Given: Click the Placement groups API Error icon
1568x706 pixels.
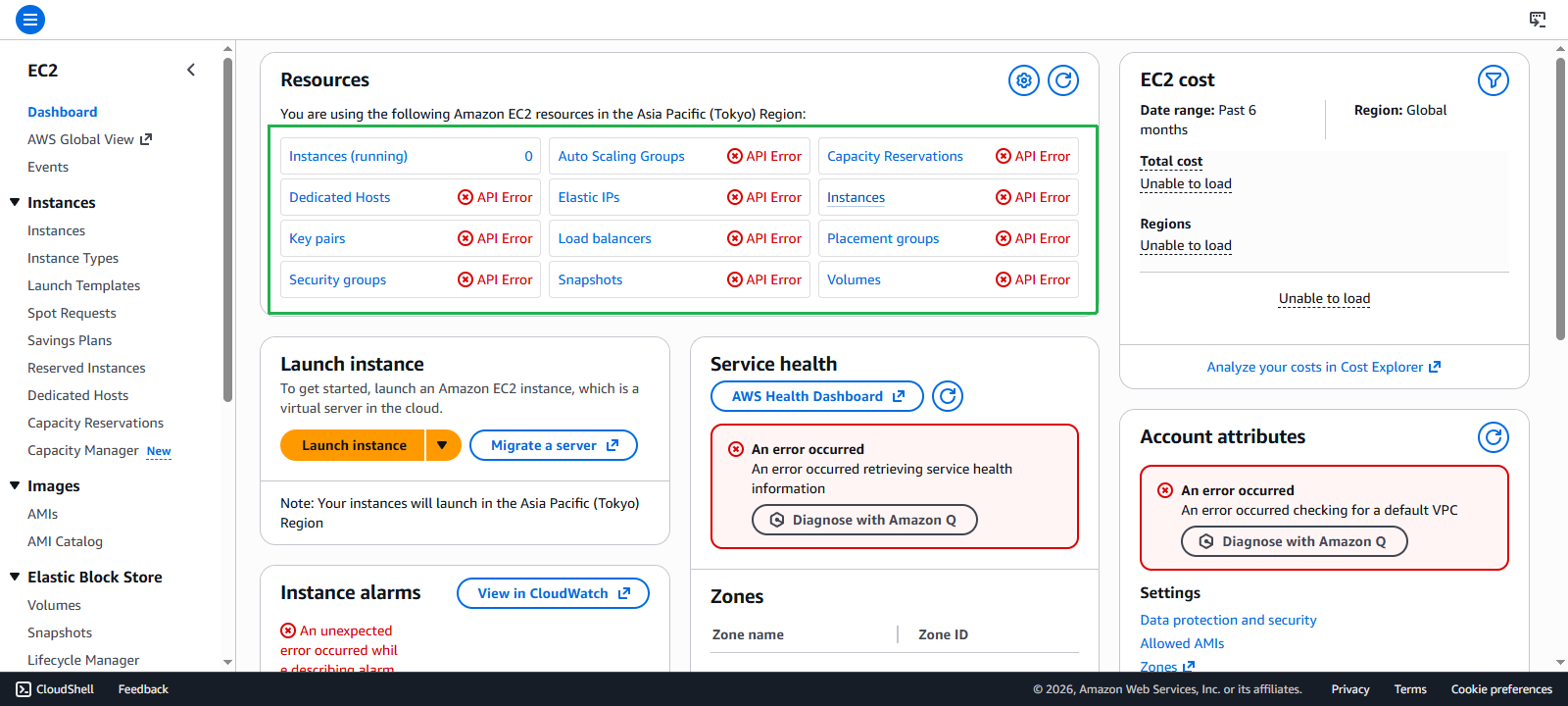Looking at the screenshot, I should 1004,238.
